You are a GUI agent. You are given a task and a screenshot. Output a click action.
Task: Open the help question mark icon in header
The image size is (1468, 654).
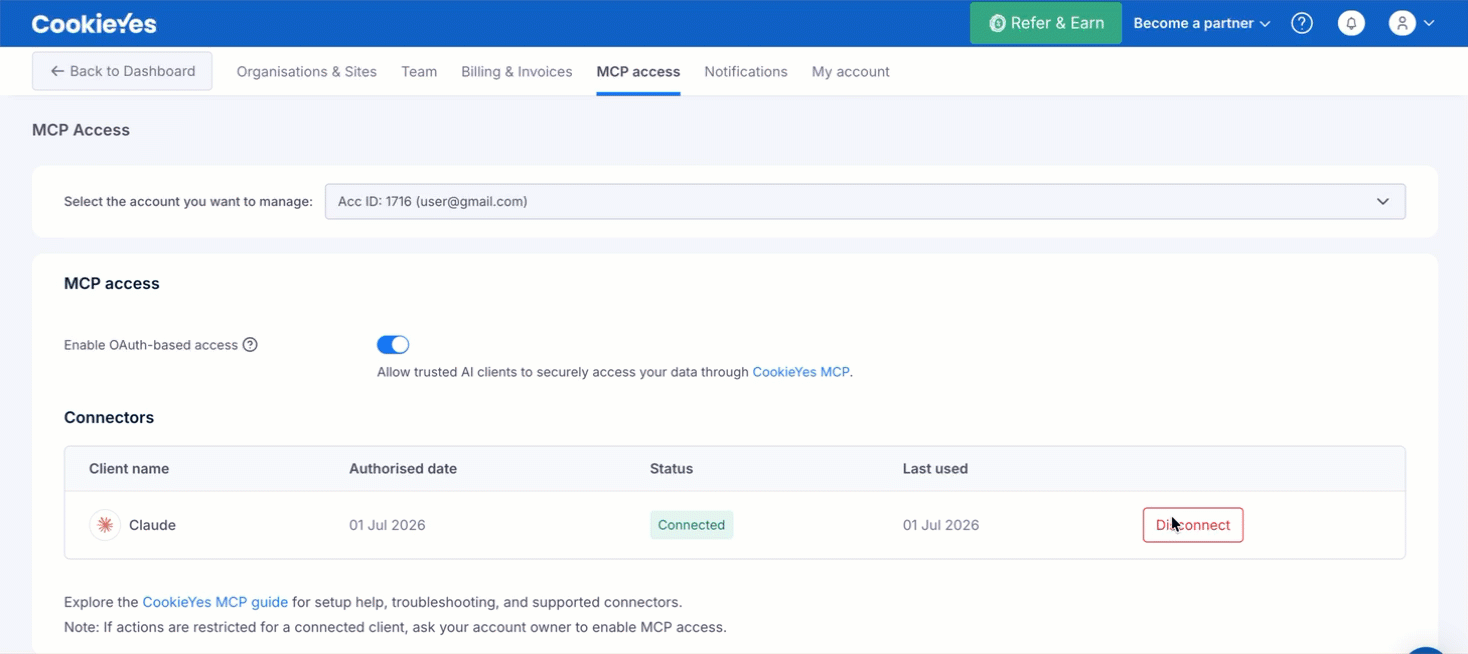coord(1302,23)
